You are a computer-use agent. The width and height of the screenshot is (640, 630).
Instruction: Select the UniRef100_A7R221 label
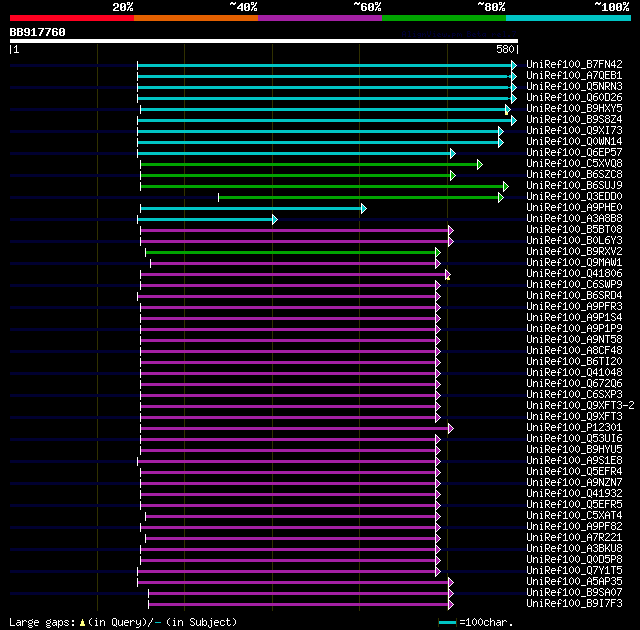point(574,537)
